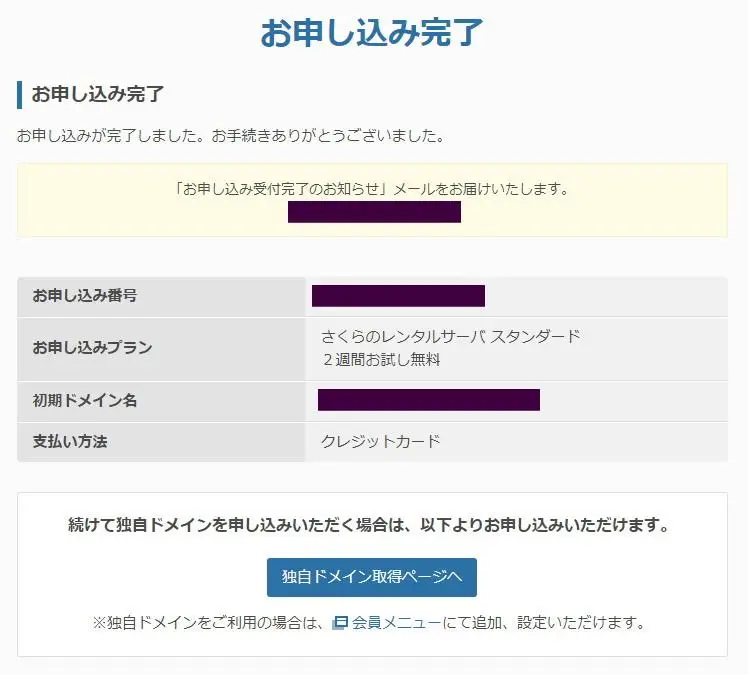Click the masked email address in yellow notice

pyautogui.click(x=374, y=212)
